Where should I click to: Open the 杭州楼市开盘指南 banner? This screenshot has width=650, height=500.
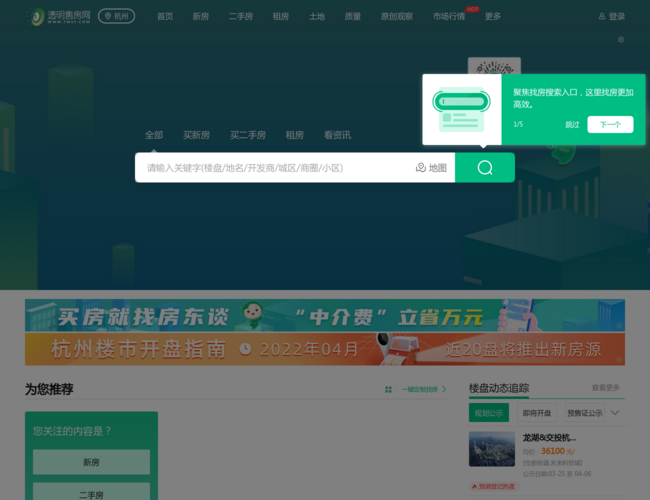(x=325, y=349)
